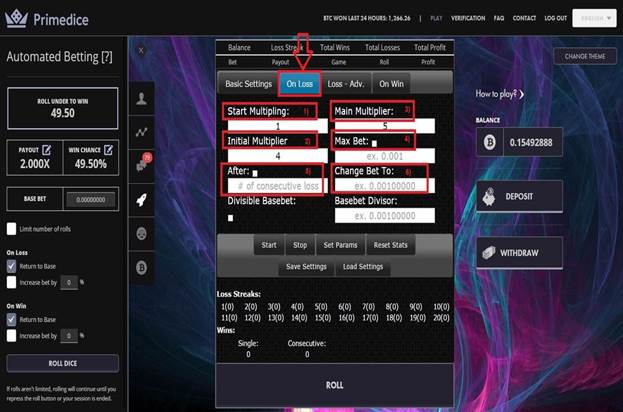Check Increase bet by under On Win

12,338
